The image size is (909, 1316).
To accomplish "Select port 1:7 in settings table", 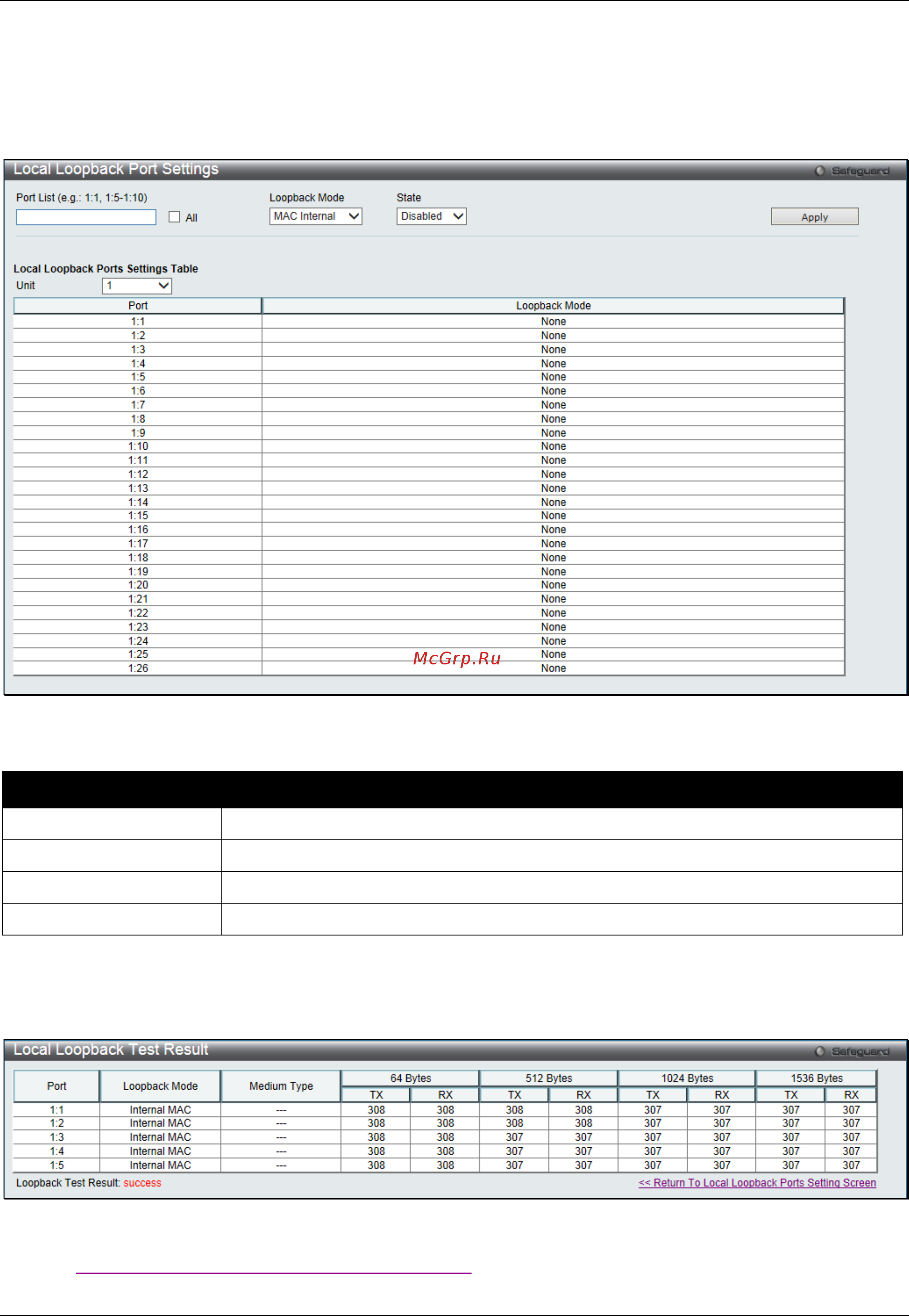I will (x=138, y=405).
